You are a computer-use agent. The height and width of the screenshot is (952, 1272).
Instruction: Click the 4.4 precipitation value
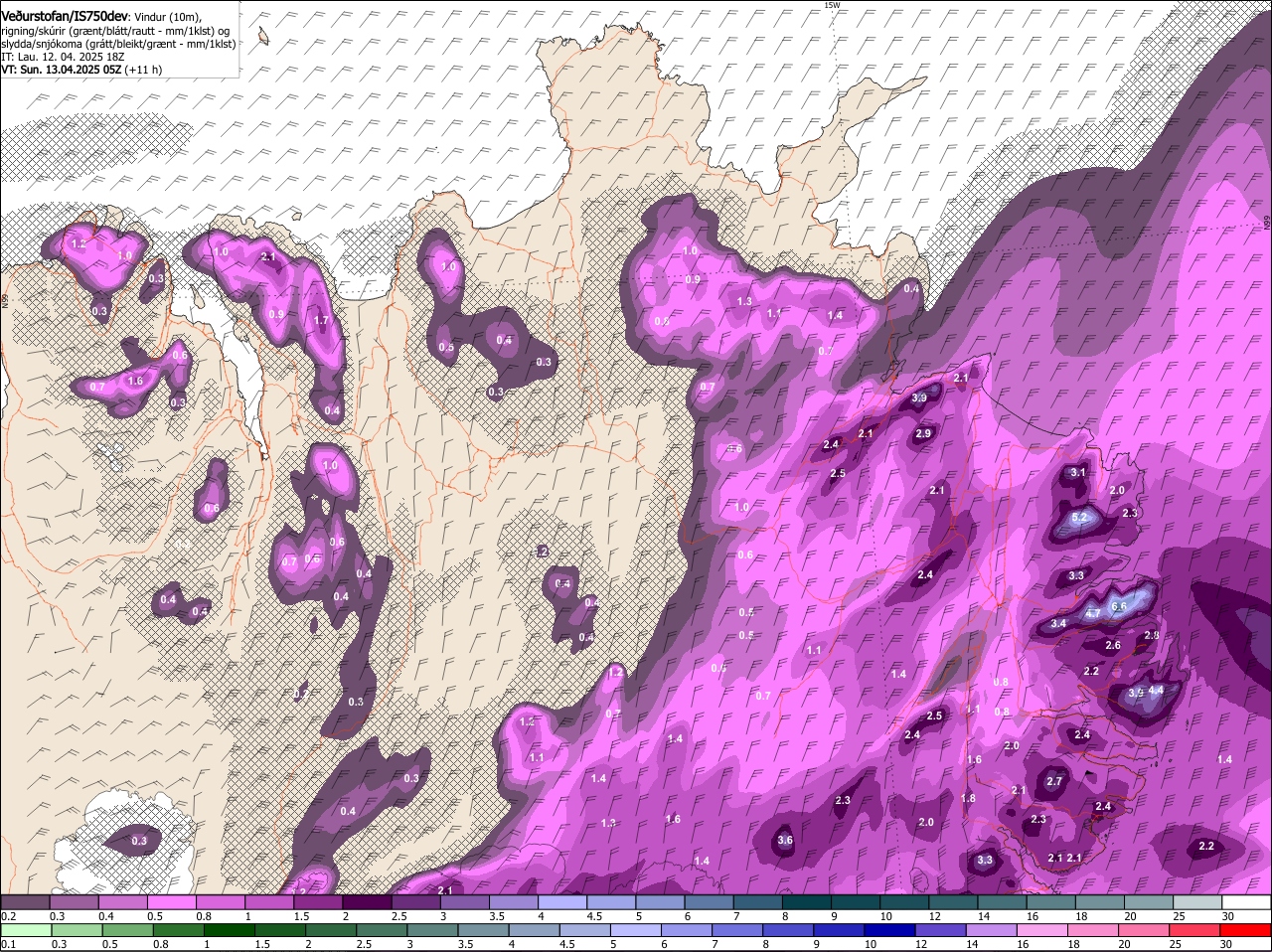(x=1156, y=690)
